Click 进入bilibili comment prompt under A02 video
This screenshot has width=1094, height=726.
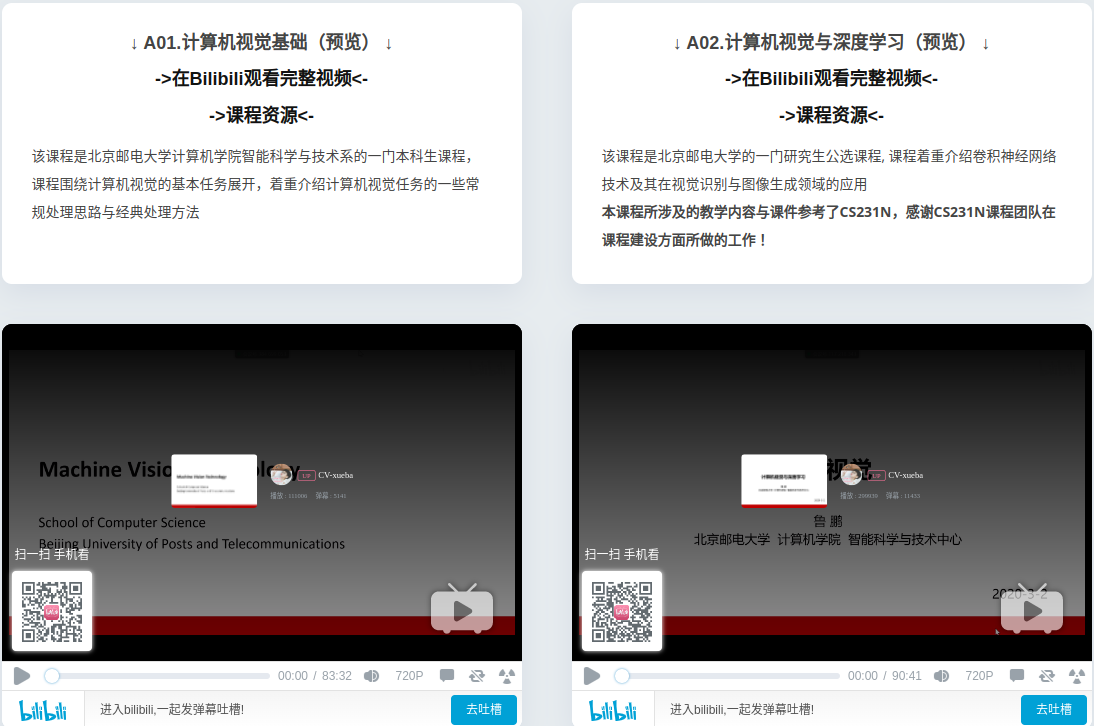coord(742,709)
